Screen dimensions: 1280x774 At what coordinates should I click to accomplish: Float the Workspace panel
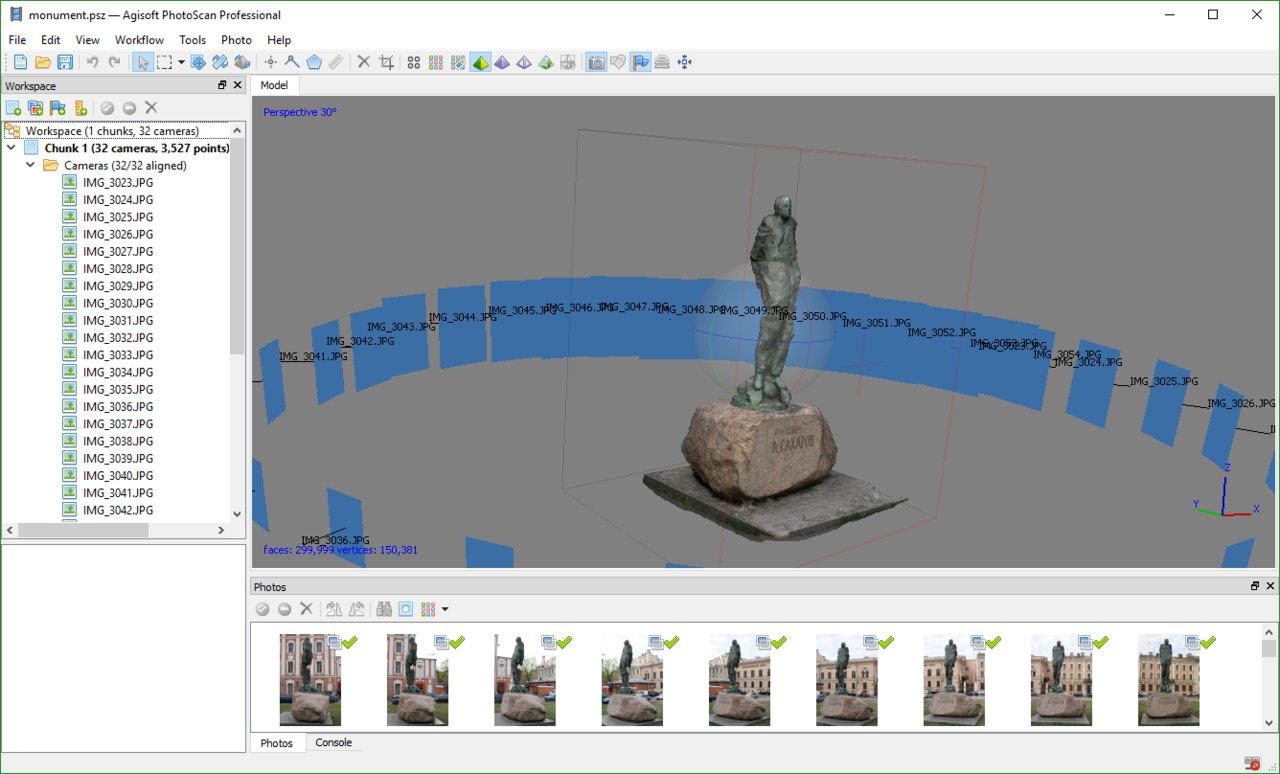tap(223, 86)
